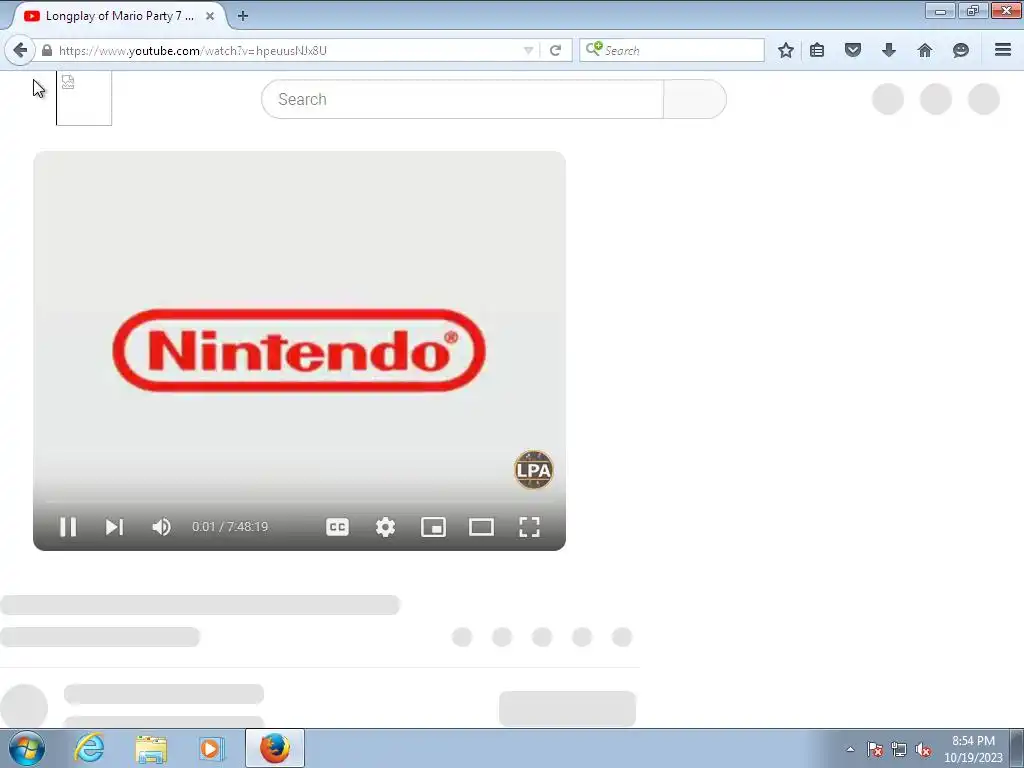Bookmark this page with the star
Viewport: 1024px width, 768px height.
(786, 50)
